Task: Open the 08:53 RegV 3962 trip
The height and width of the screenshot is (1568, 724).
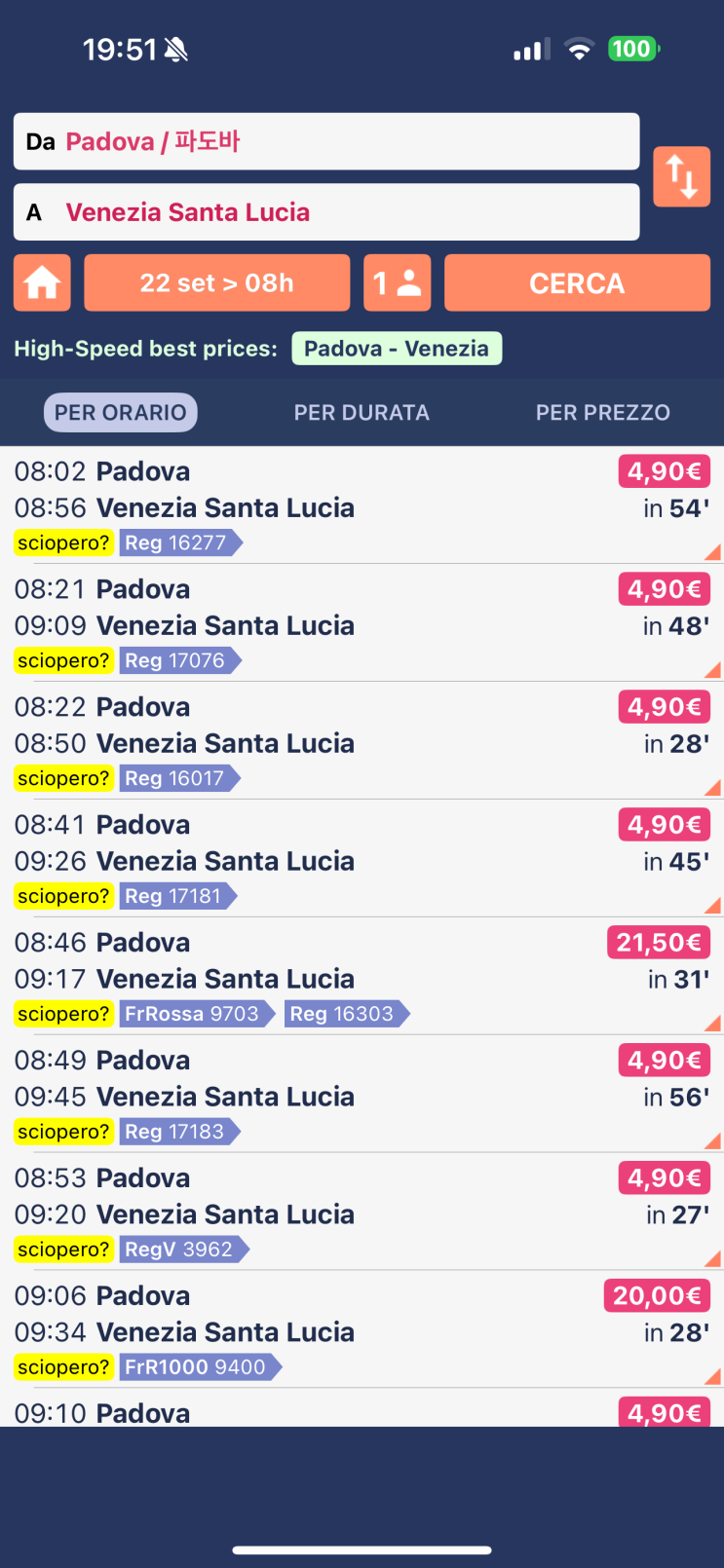Action: coord(362,1213)
